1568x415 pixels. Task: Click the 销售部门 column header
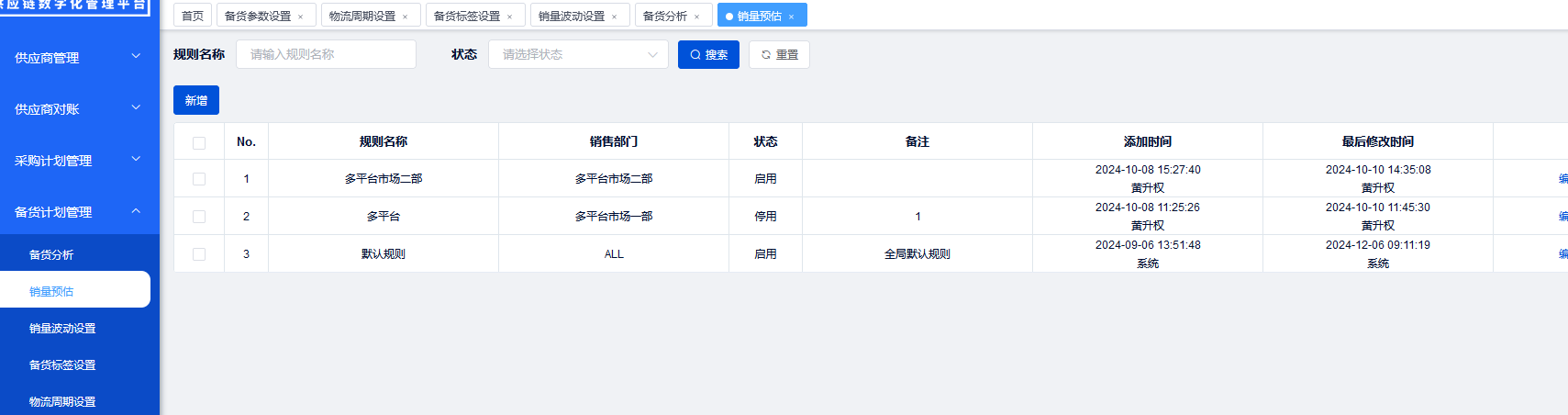tap(614, 141)
